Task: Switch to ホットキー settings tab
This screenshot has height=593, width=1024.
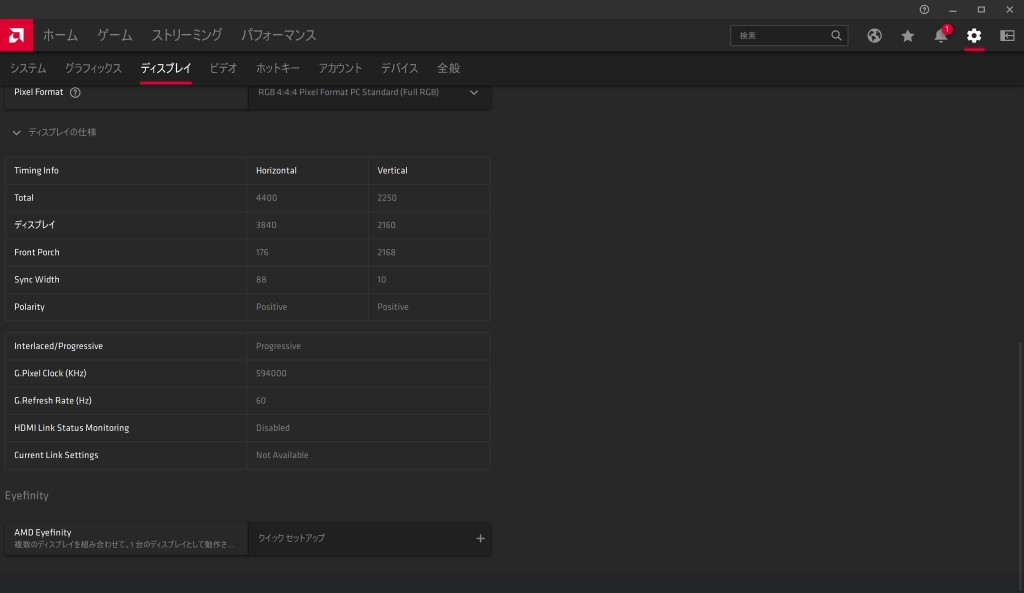Action: click(278, 68)
